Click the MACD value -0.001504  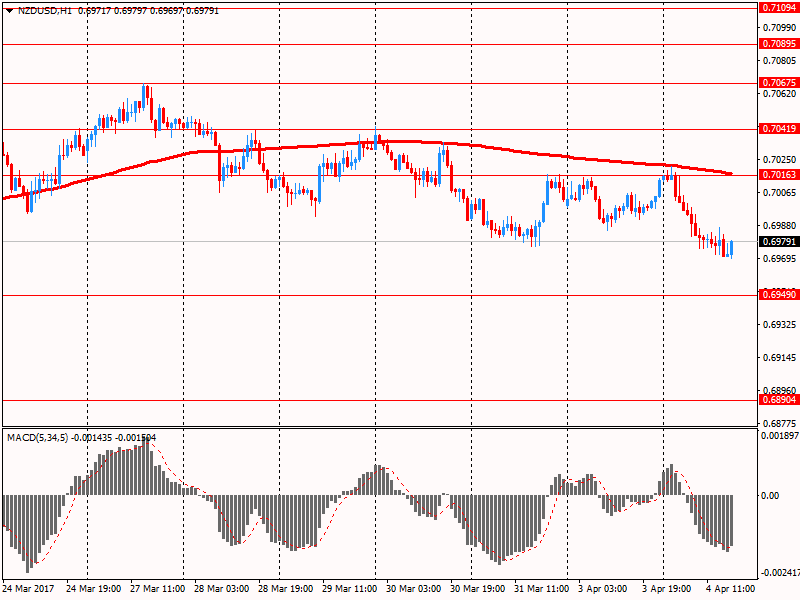click(x=136, y=438)
